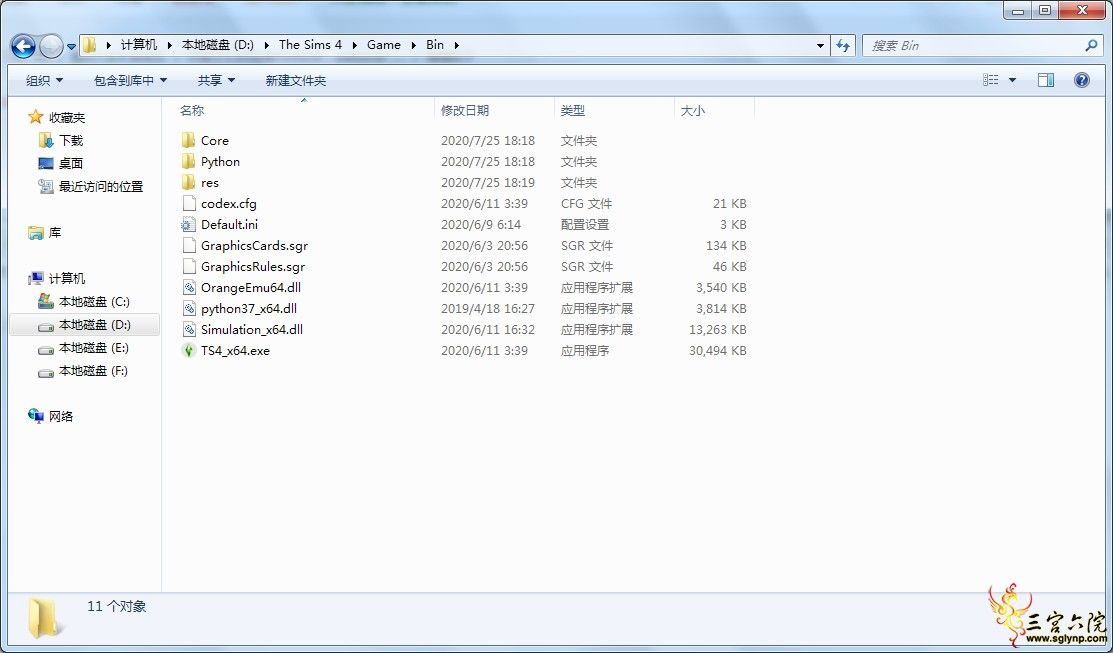1113x653 pixels.
Task: Select 计算机 in the address breadcrumb
Action: point(139,45)
